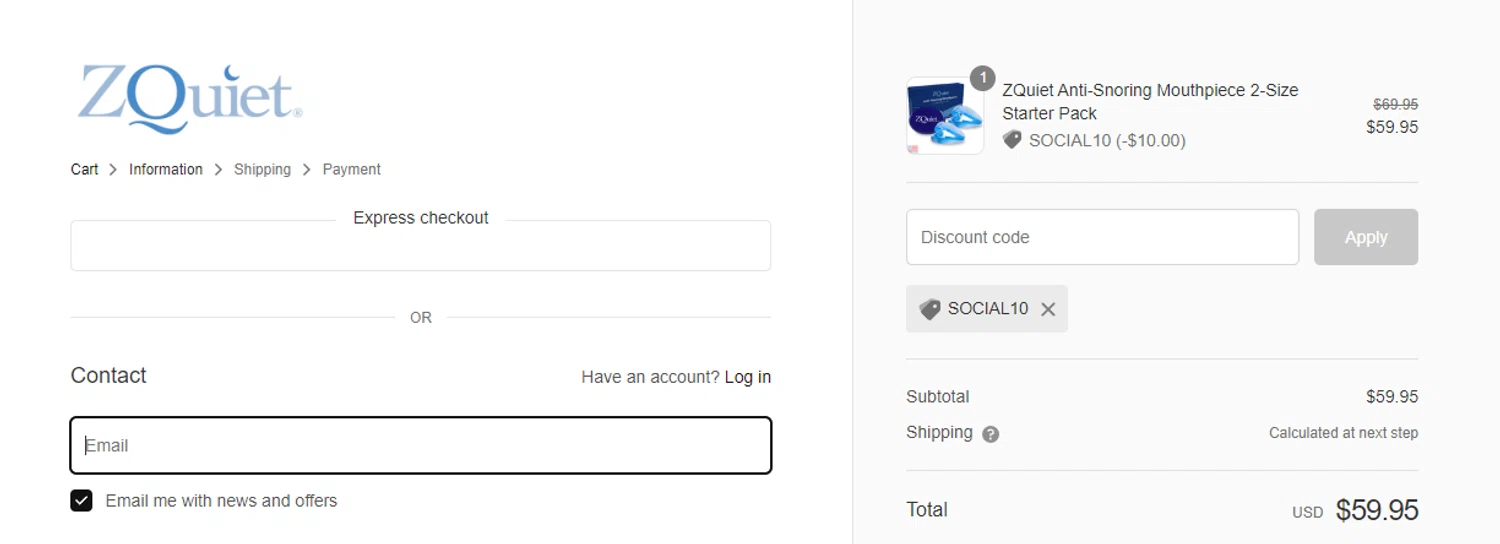
Task: Click the discount tag icon under the product name
Action: tap(1012, 140)
